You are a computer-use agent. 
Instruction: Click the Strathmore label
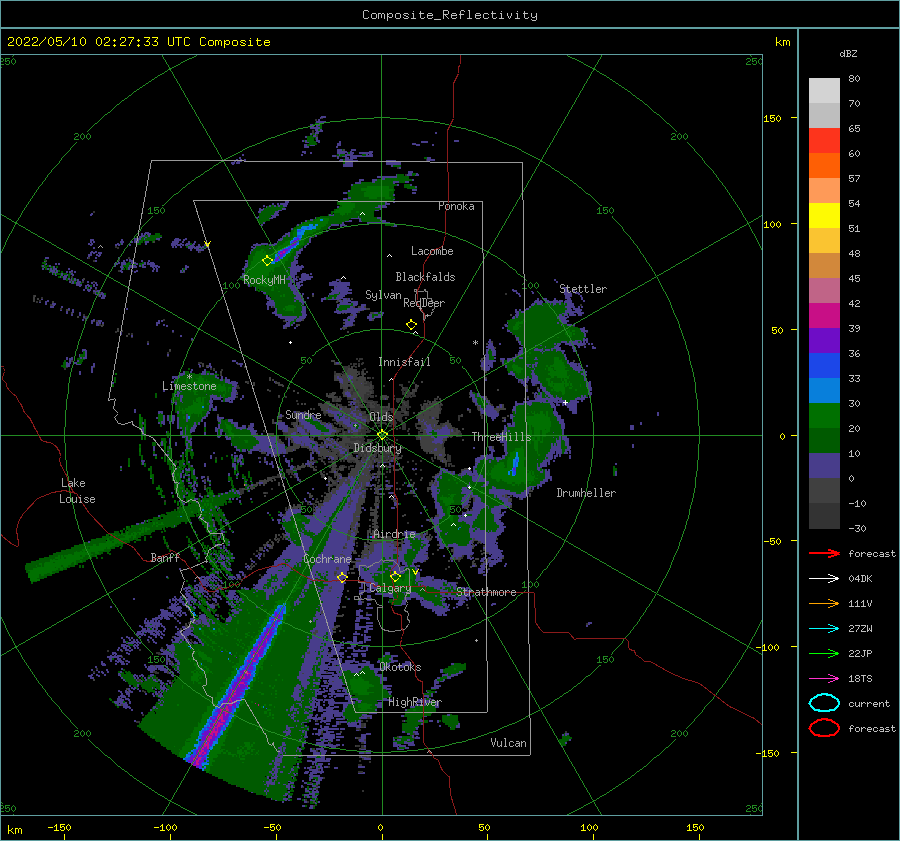point(486,592)
